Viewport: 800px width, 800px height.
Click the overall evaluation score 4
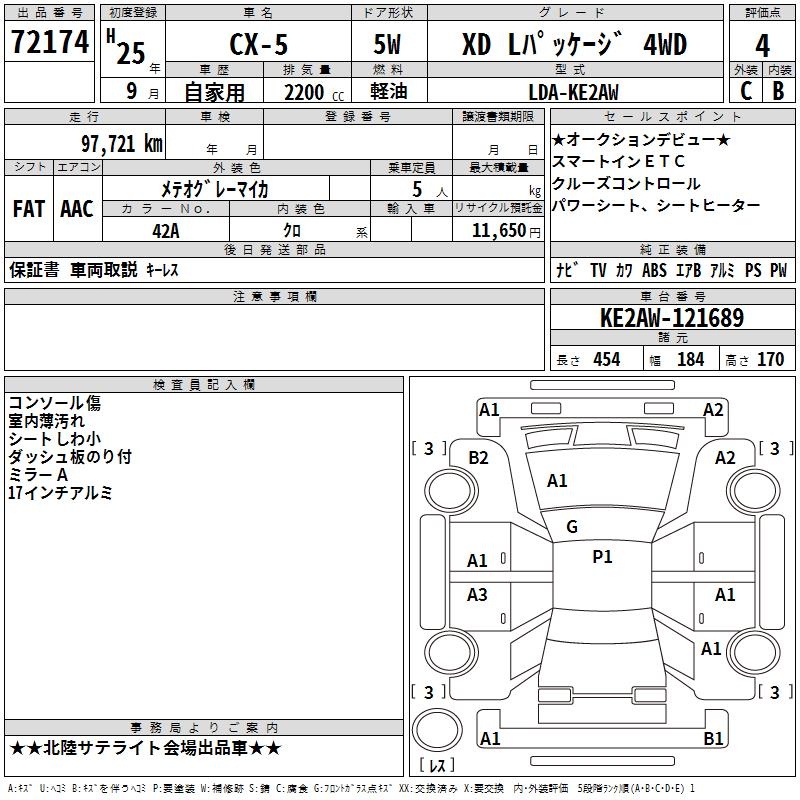[762, 46]
